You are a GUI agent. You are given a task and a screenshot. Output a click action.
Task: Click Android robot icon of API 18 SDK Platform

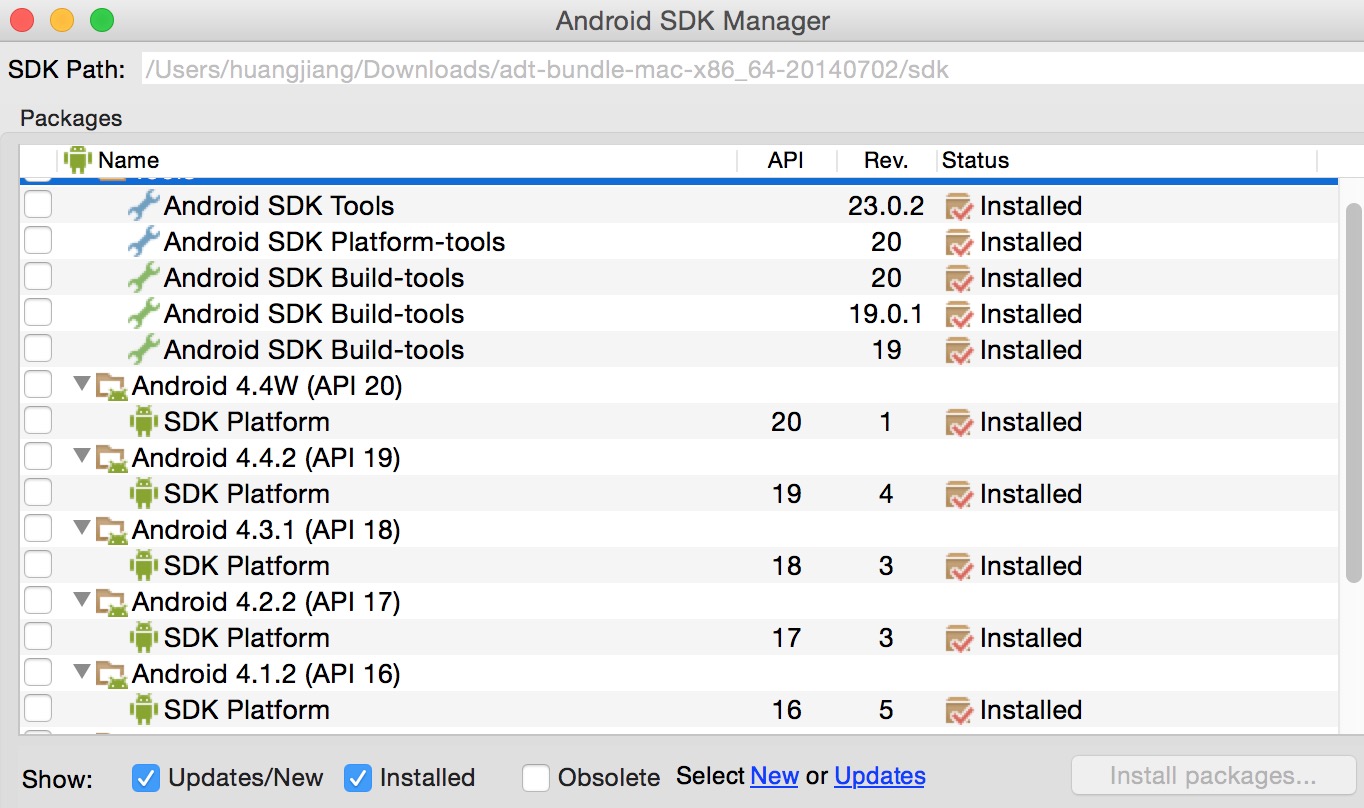[x=144, y=566]
